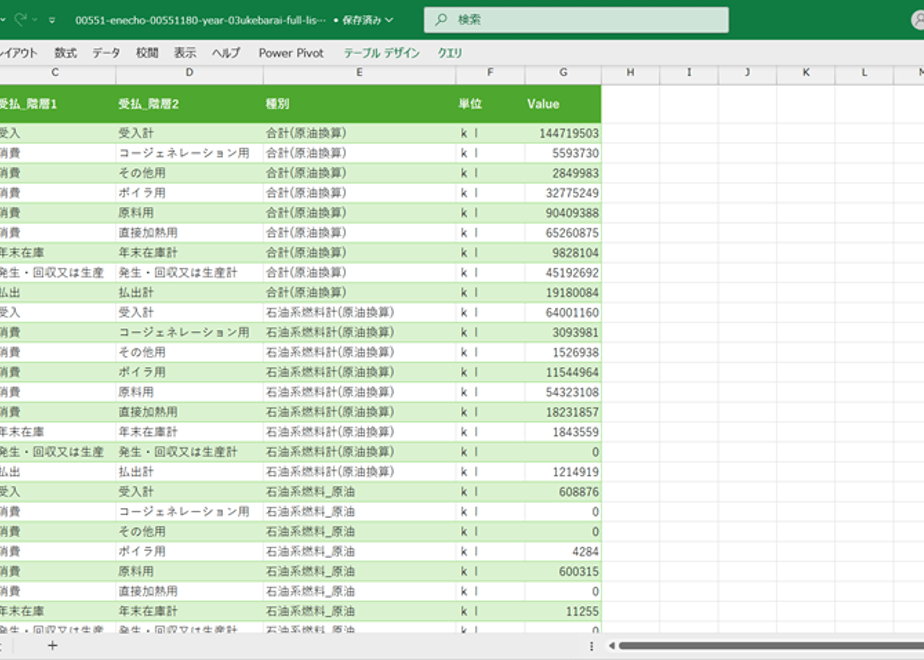Image resolution: width=924 pixels, height=660 pixels.
Task: Open the クエリ ribbon tab
Action: pos(450,53)
